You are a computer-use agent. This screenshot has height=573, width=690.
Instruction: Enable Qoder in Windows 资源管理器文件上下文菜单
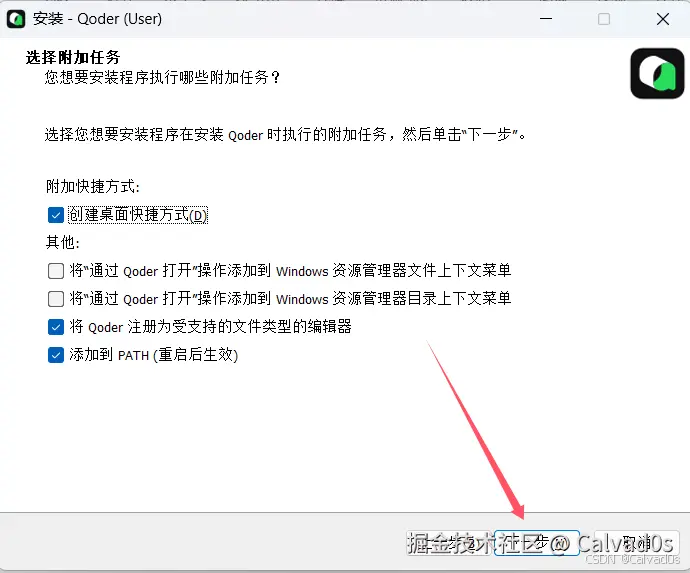[x=56, y=271]
